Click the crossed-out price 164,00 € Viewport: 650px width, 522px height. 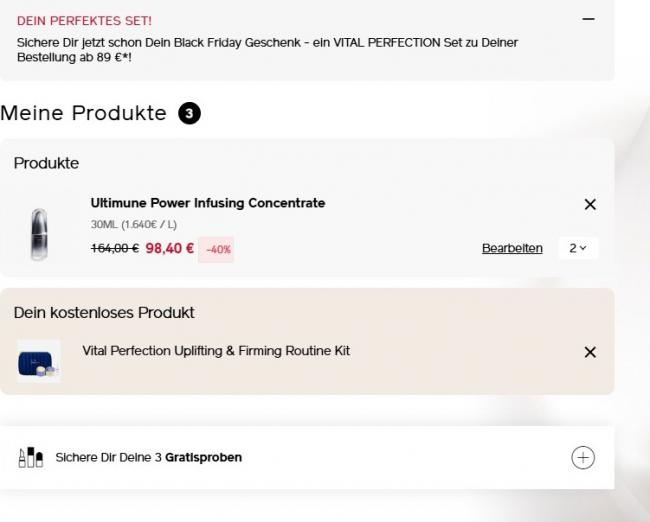115,248
